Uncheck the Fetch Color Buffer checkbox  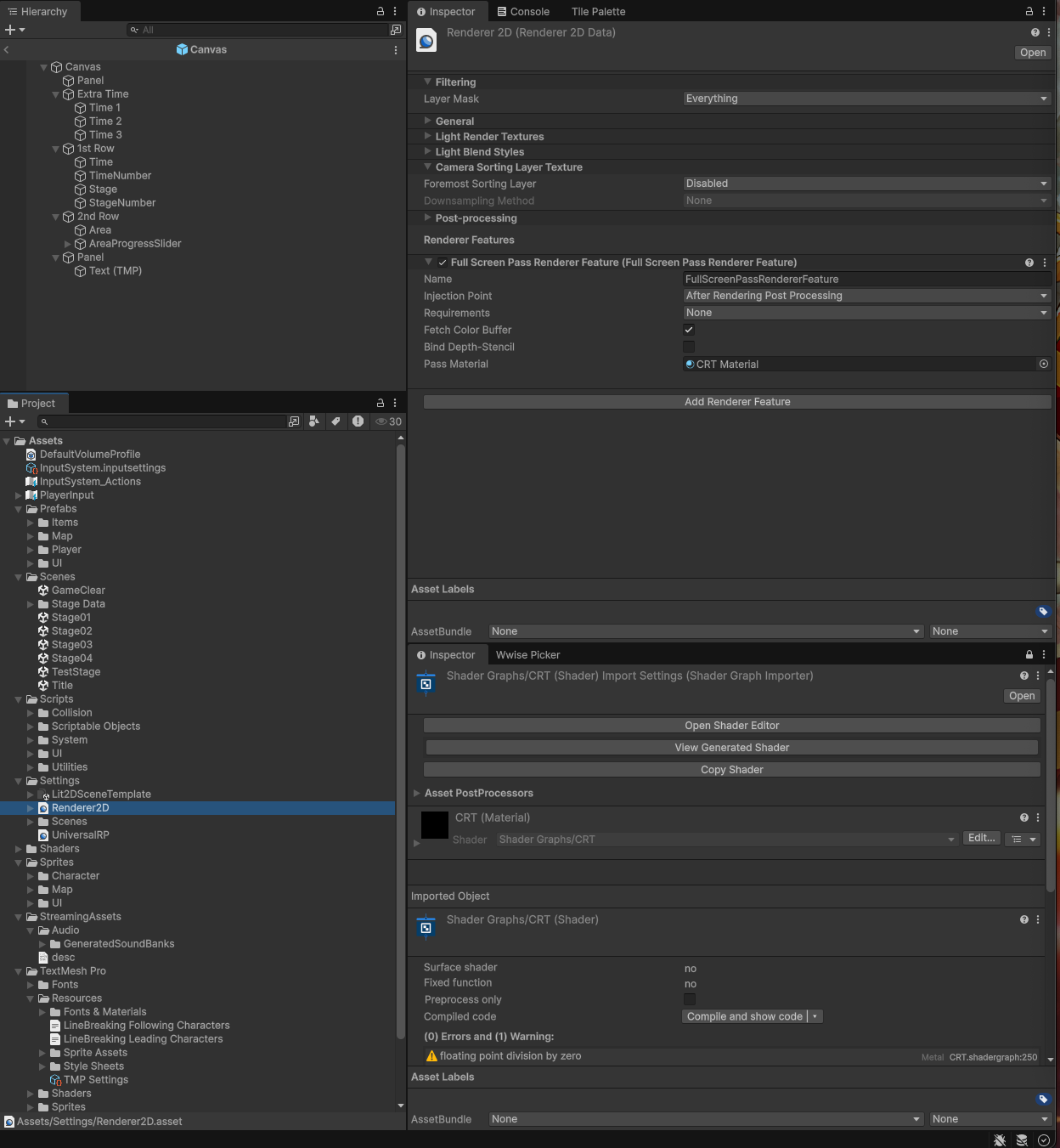tap(689, 330)
